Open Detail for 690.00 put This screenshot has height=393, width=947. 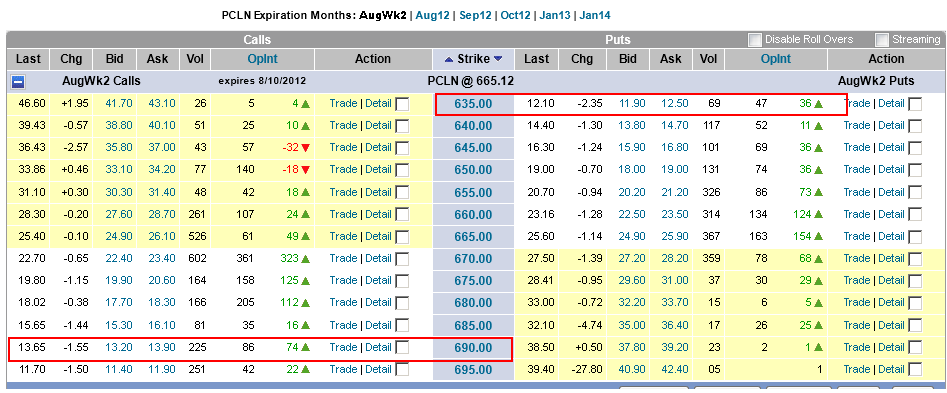click(891, 347)
